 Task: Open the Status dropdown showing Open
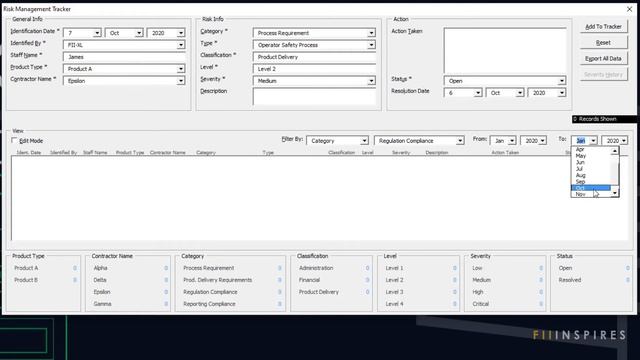click(x=562, y=81)
